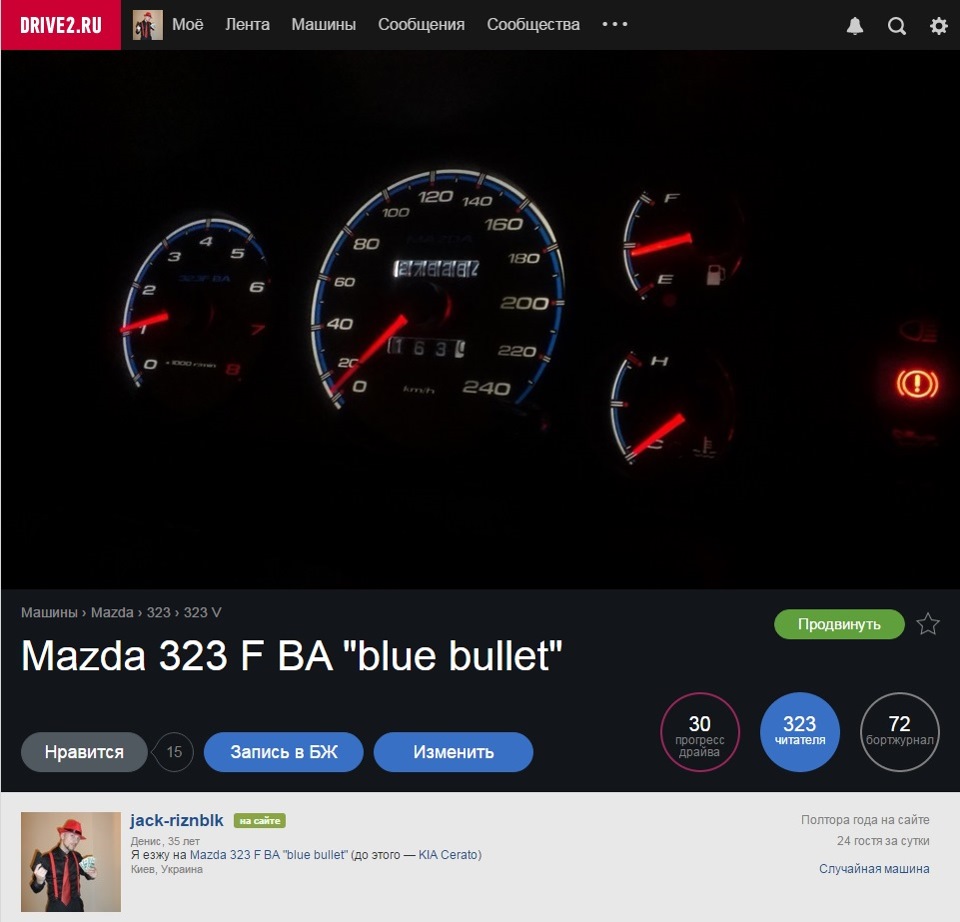
Task: Follow Машины breadcrumb link
Action: [x=49, y=612]
